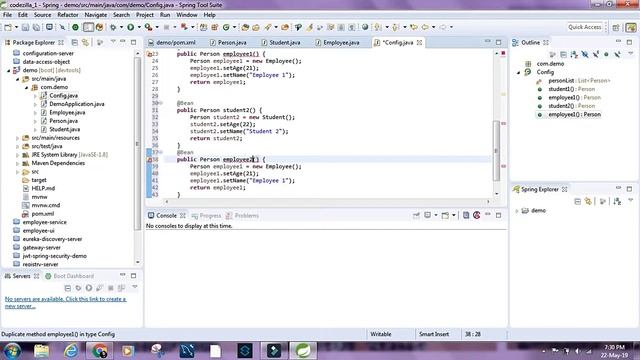Screen dimensions: 640x360
Task: Click the Windows Start button
Action: coord(12,351)
